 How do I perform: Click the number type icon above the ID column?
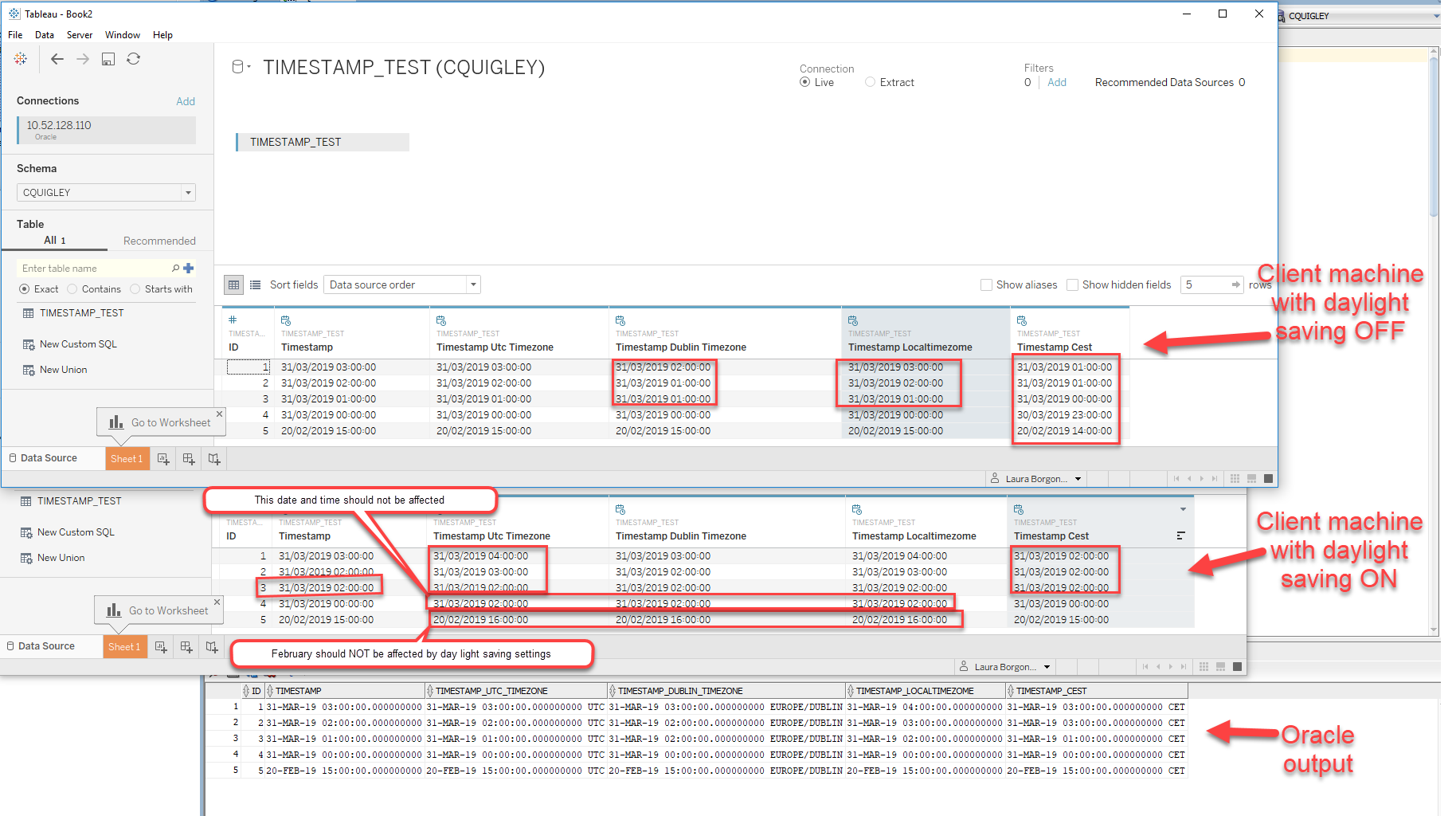click(x=233, y=320)
